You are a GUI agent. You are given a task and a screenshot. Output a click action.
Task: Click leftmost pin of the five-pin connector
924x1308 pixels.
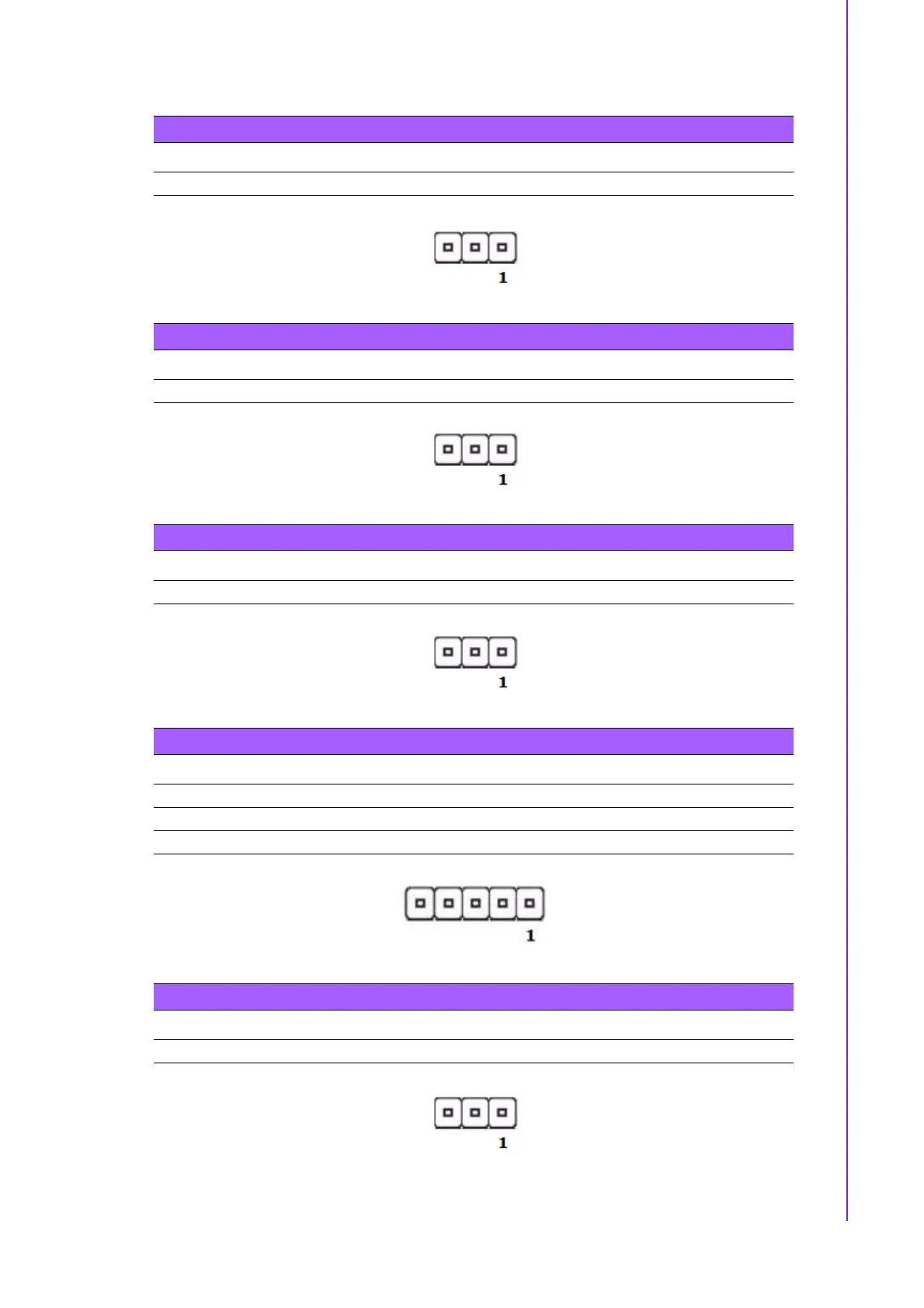(x=420, y=903)
